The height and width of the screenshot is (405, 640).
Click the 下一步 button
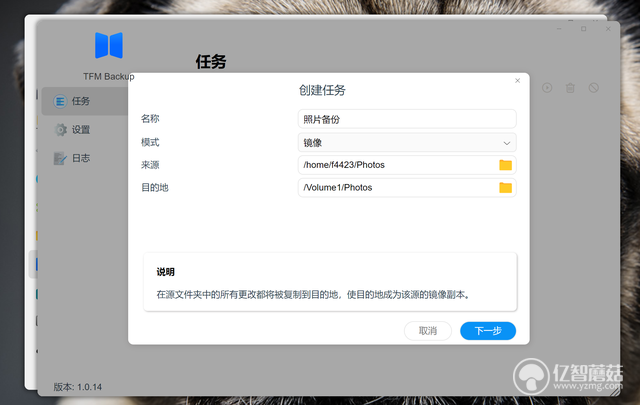pos(488,331)
